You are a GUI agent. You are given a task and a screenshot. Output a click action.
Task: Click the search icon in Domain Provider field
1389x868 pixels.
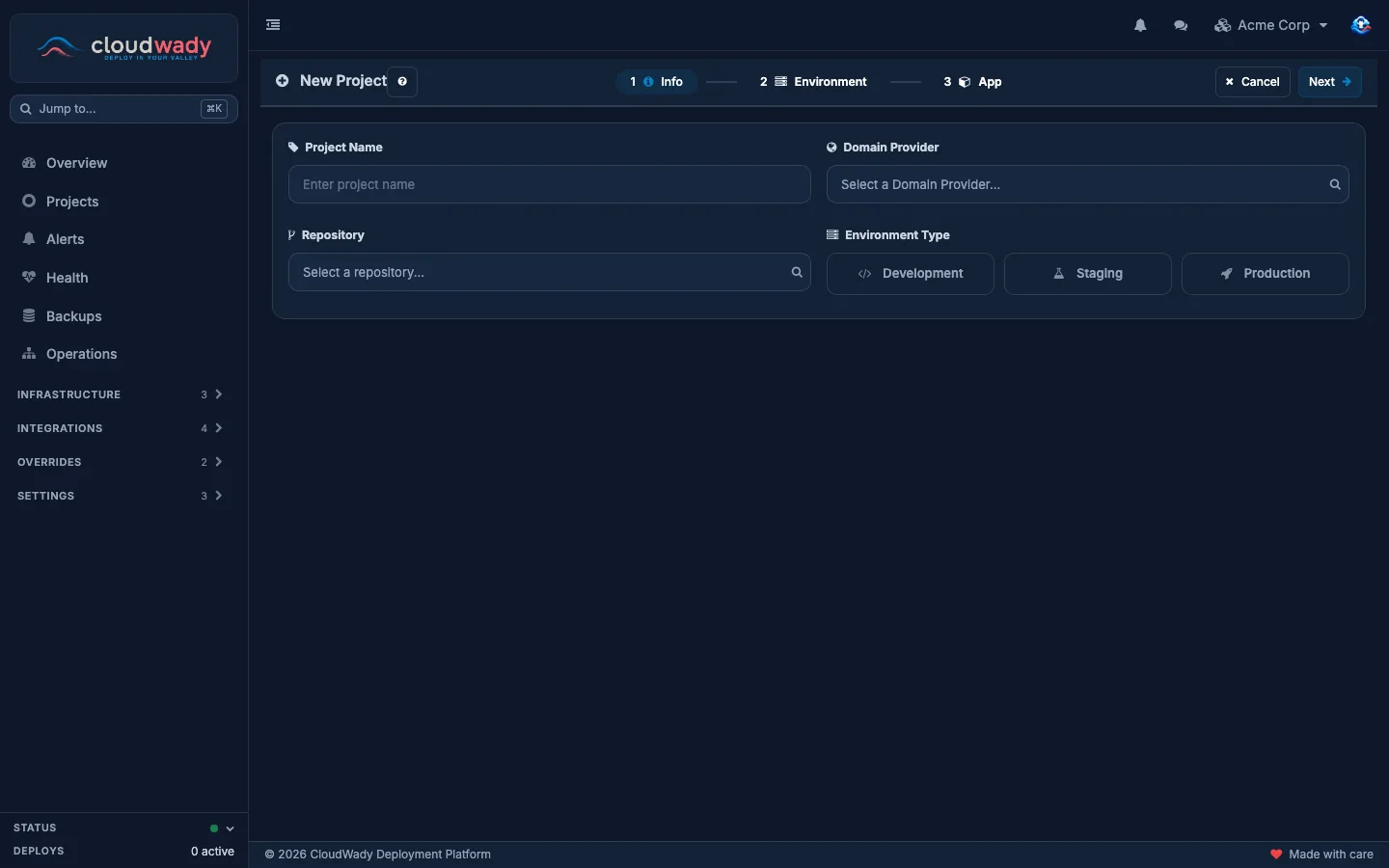click(x=1335, y=184)
